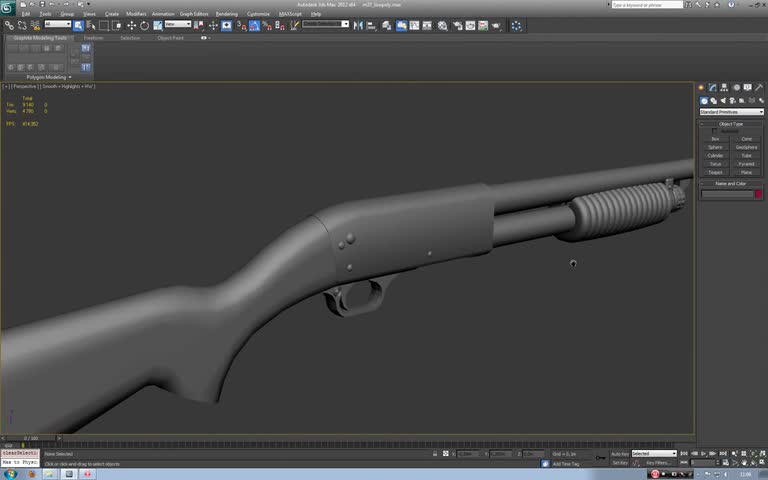
Task: Click the keyword search field
Action: [647, 4]
